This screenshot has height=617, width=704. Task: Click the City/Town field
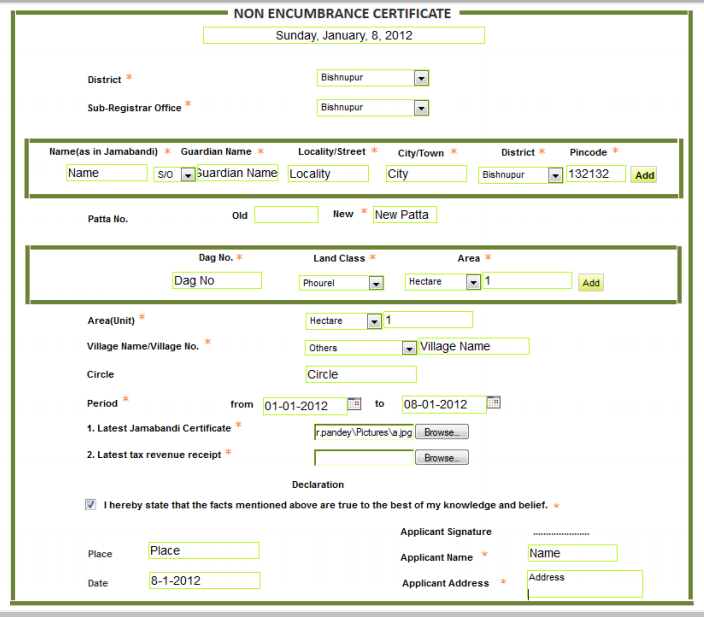426,174
